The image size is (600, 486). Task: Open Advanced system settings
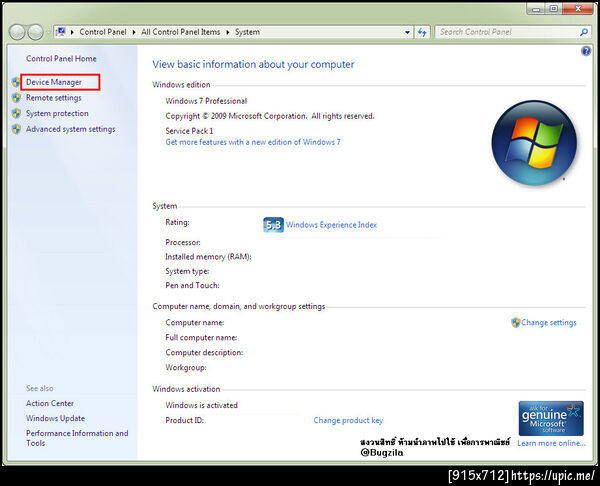pyautogui.click(x=70, y=129)
